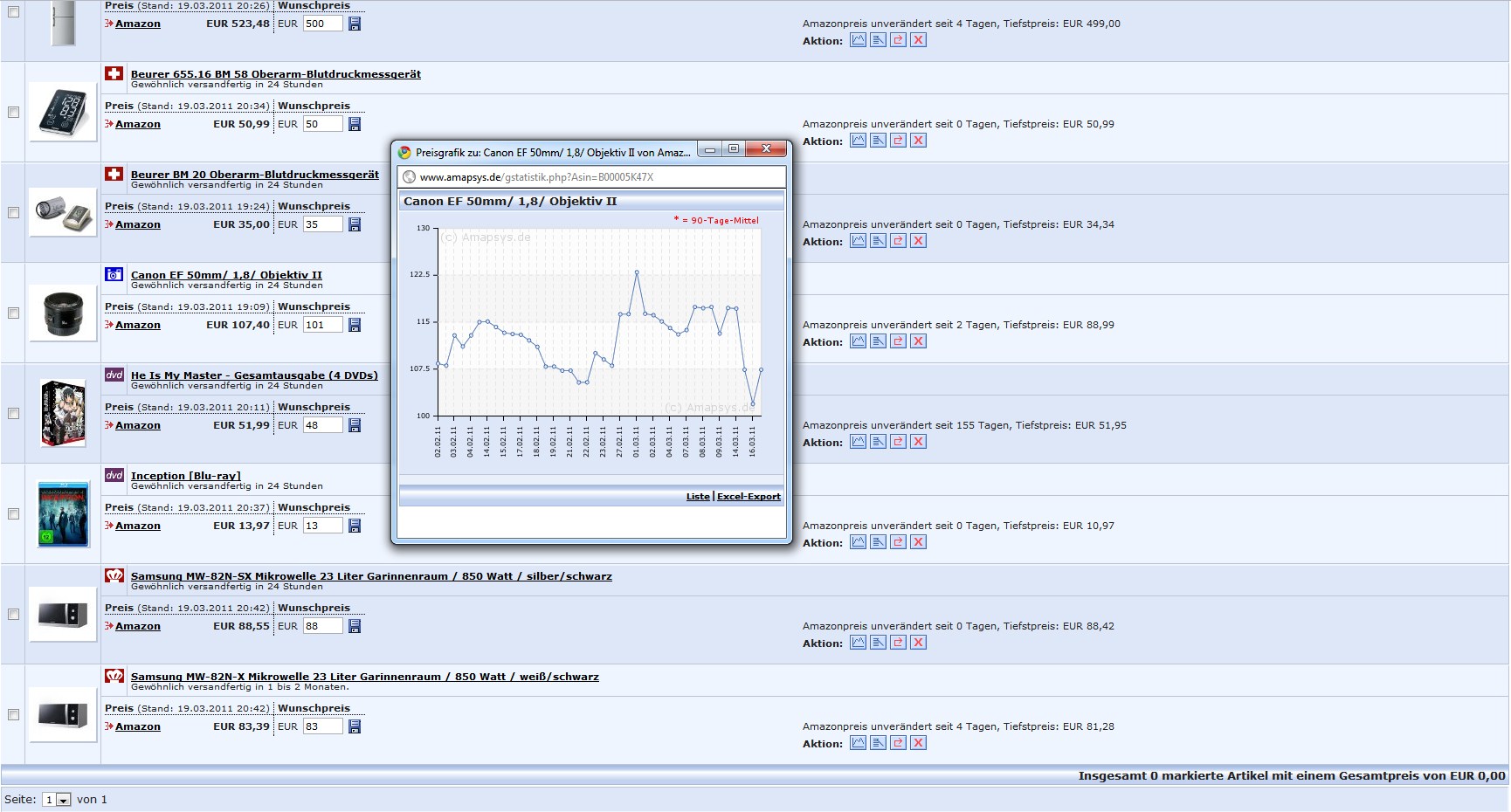The image size is (1511, 812).
Task: Mark Samsung MW-82N-SX checkbox
Action: point(13,614)
